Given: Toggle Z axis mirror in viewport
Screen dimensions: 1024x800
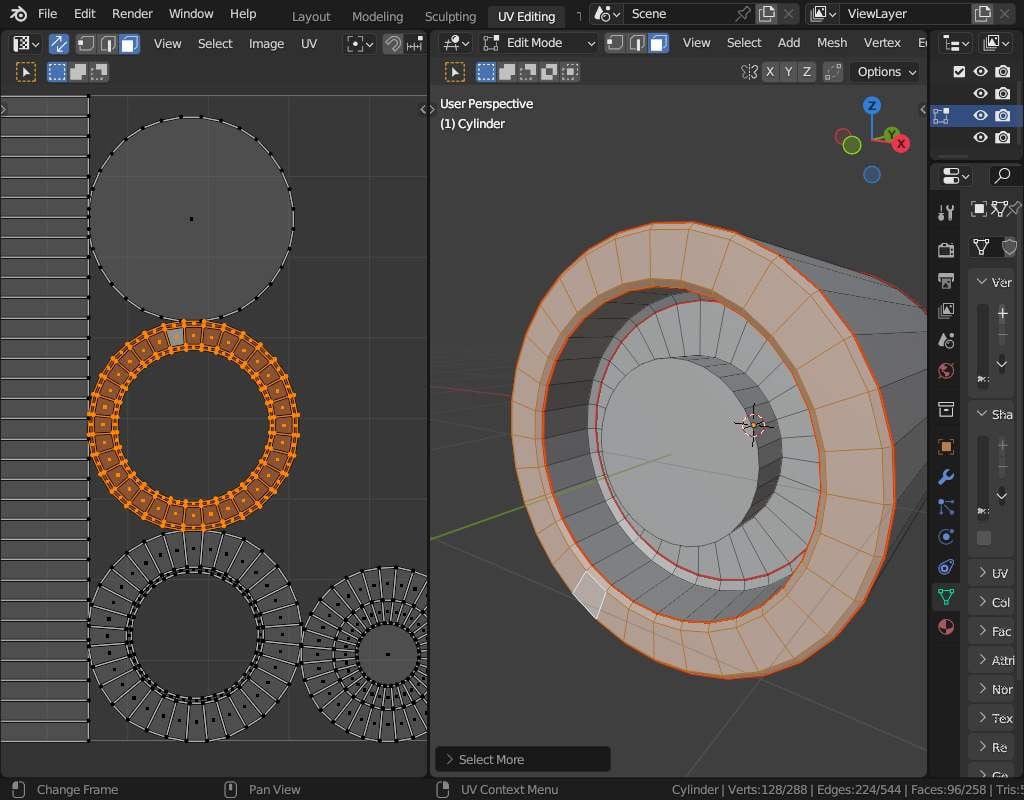Looking at the screenshot, I should click(806, 72).
